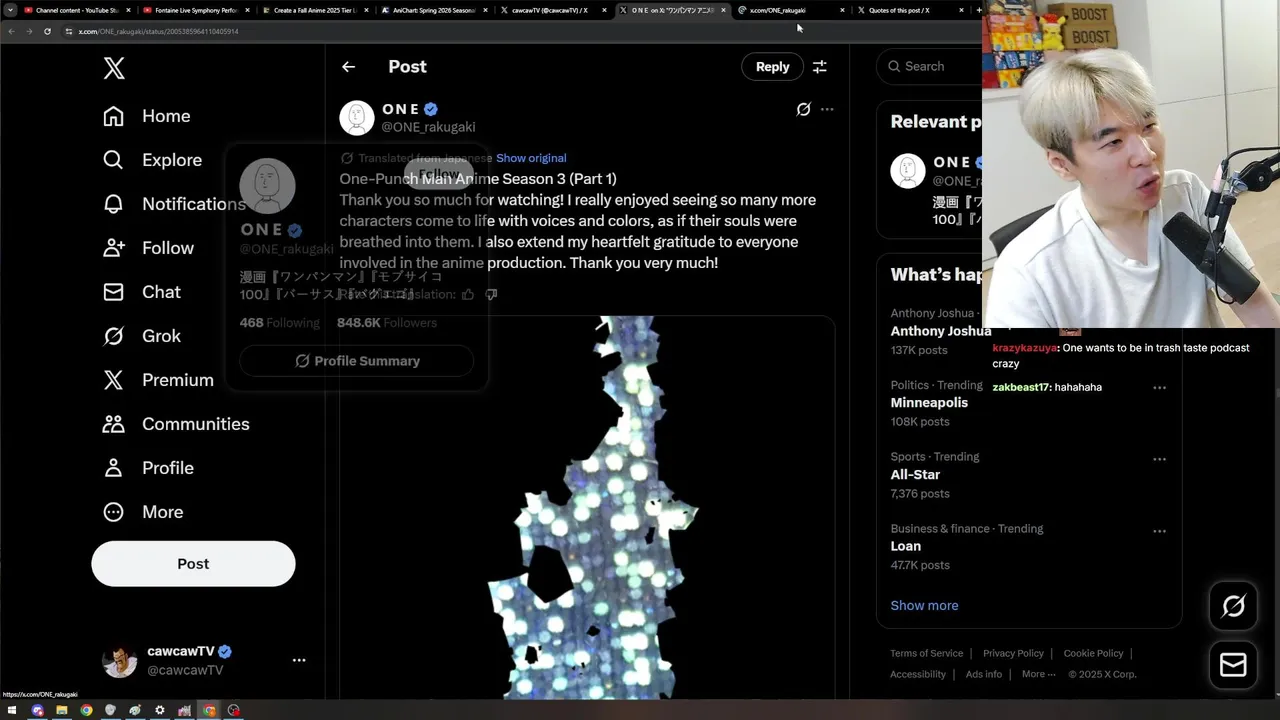Reload the page in browser toolbar
The height and width of the screenshot is (720, 1280).
point(47,31)
